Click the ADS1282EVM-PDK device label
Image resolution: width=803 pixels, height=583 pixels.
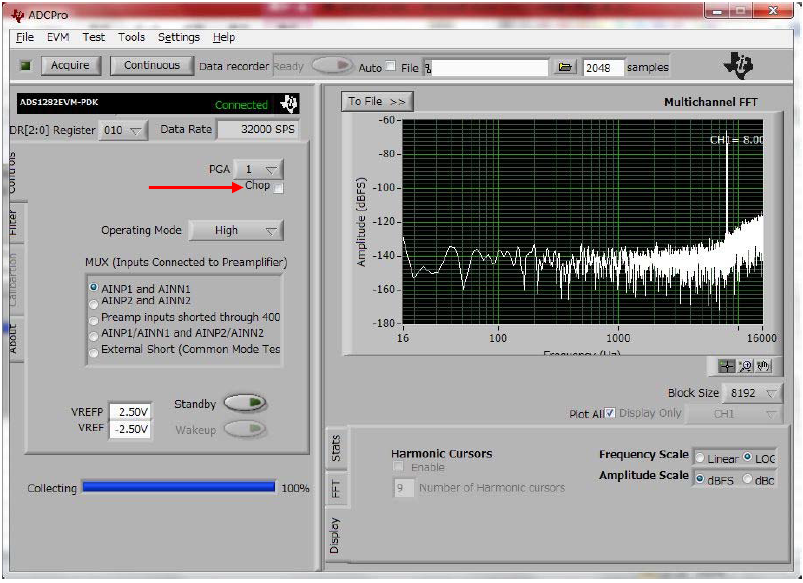click(59, 102)
